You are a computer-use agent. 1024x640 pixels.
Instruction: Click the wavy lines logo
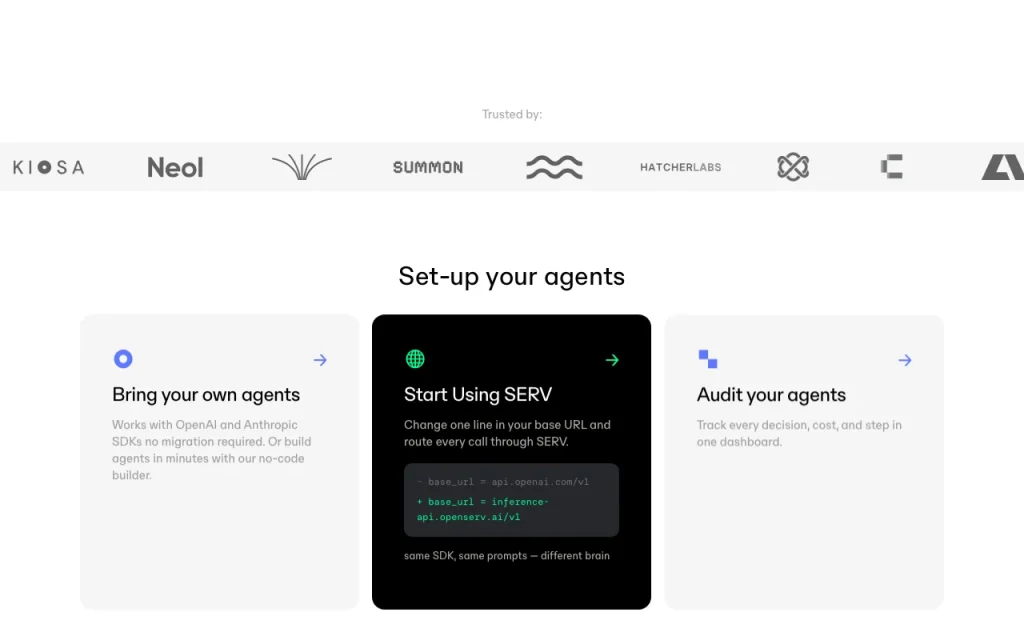coord(554,167)
